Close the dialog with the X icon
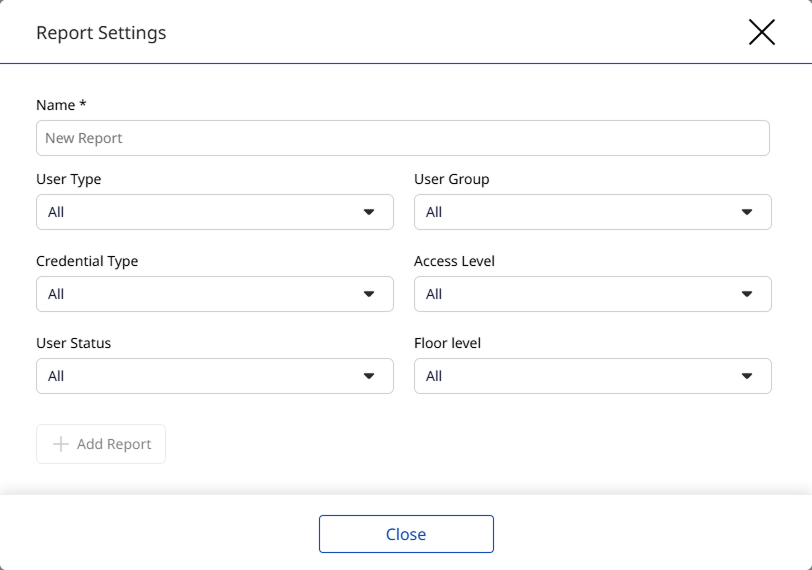This screenshot has width=812, height=570. (762, 32)
